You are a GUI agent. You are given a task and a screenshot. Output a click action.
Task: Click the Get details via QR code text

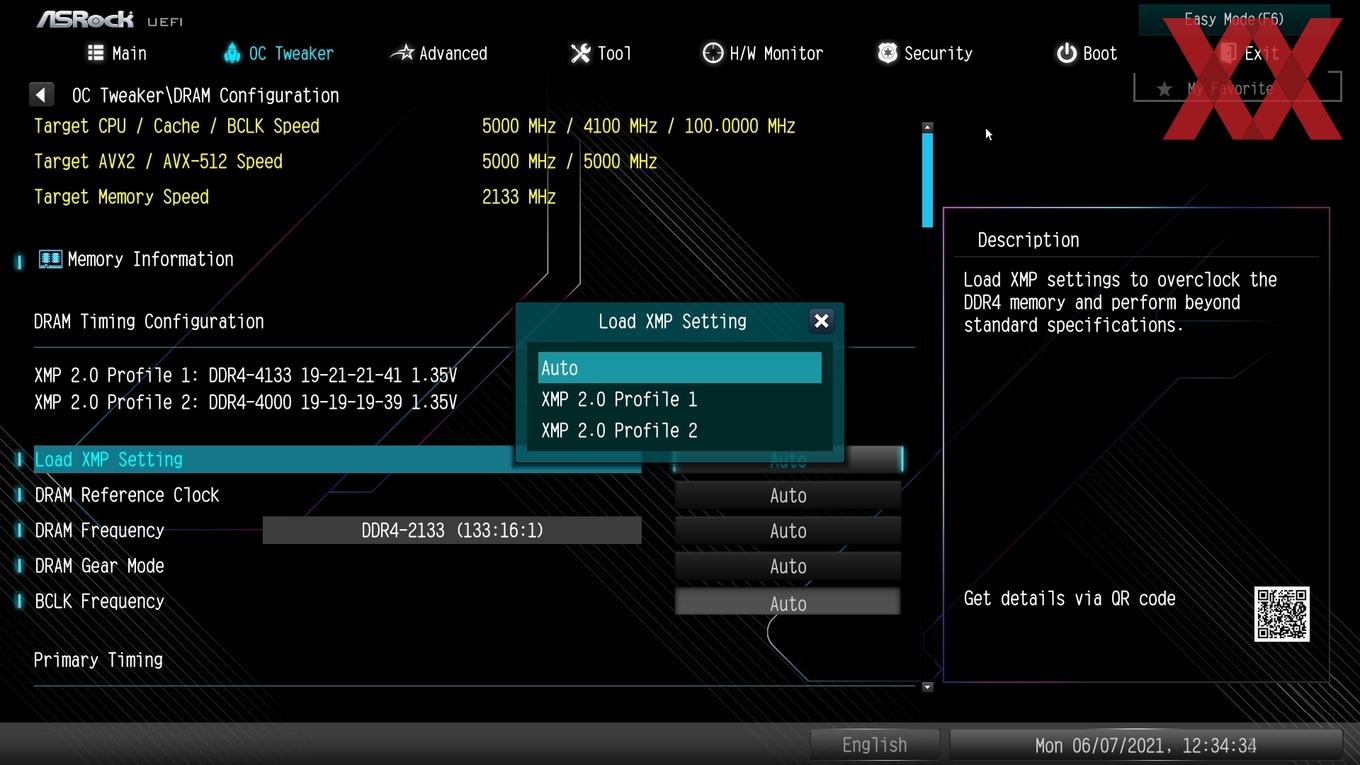1069,598
